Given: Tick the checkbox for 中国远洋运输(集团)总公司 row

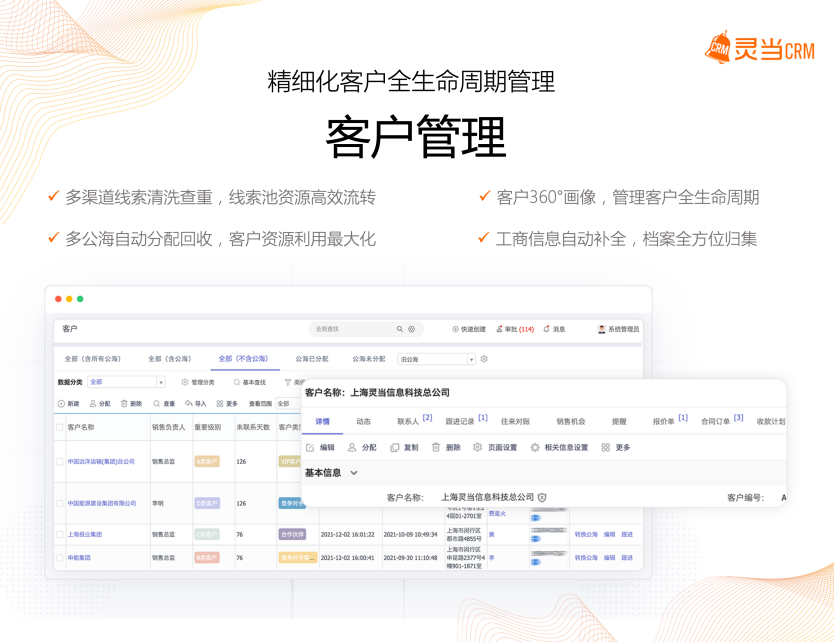Looking at the screenshot, I should click(x=61, y=462).
